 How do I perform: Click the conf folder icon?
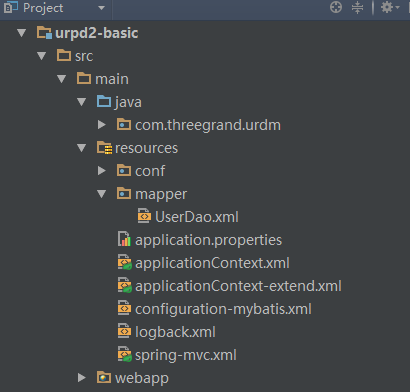pos(124,170)
